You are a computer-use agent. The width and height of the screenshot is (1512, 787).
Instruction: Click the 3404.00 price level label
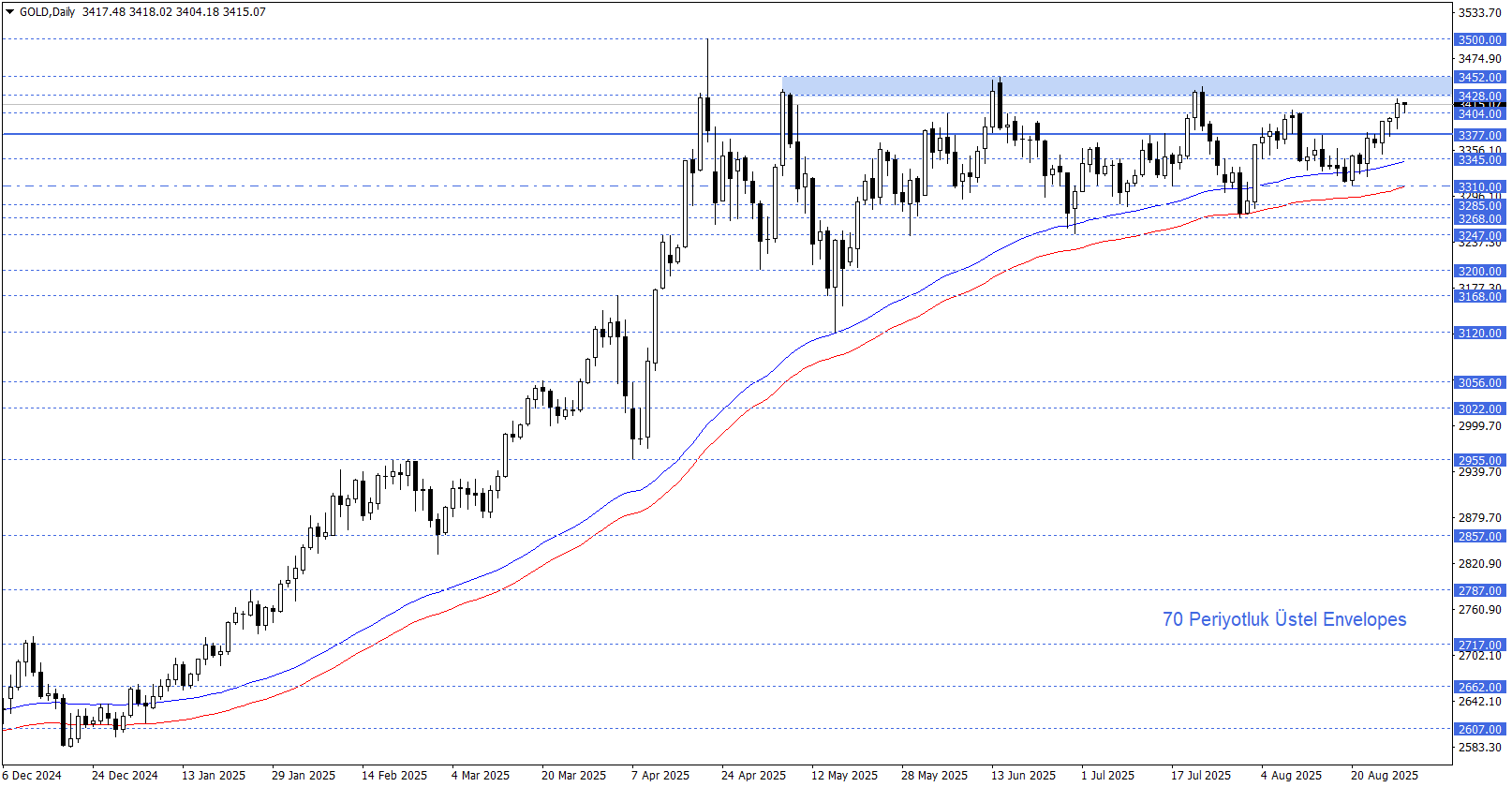[x=1480, y=113]
